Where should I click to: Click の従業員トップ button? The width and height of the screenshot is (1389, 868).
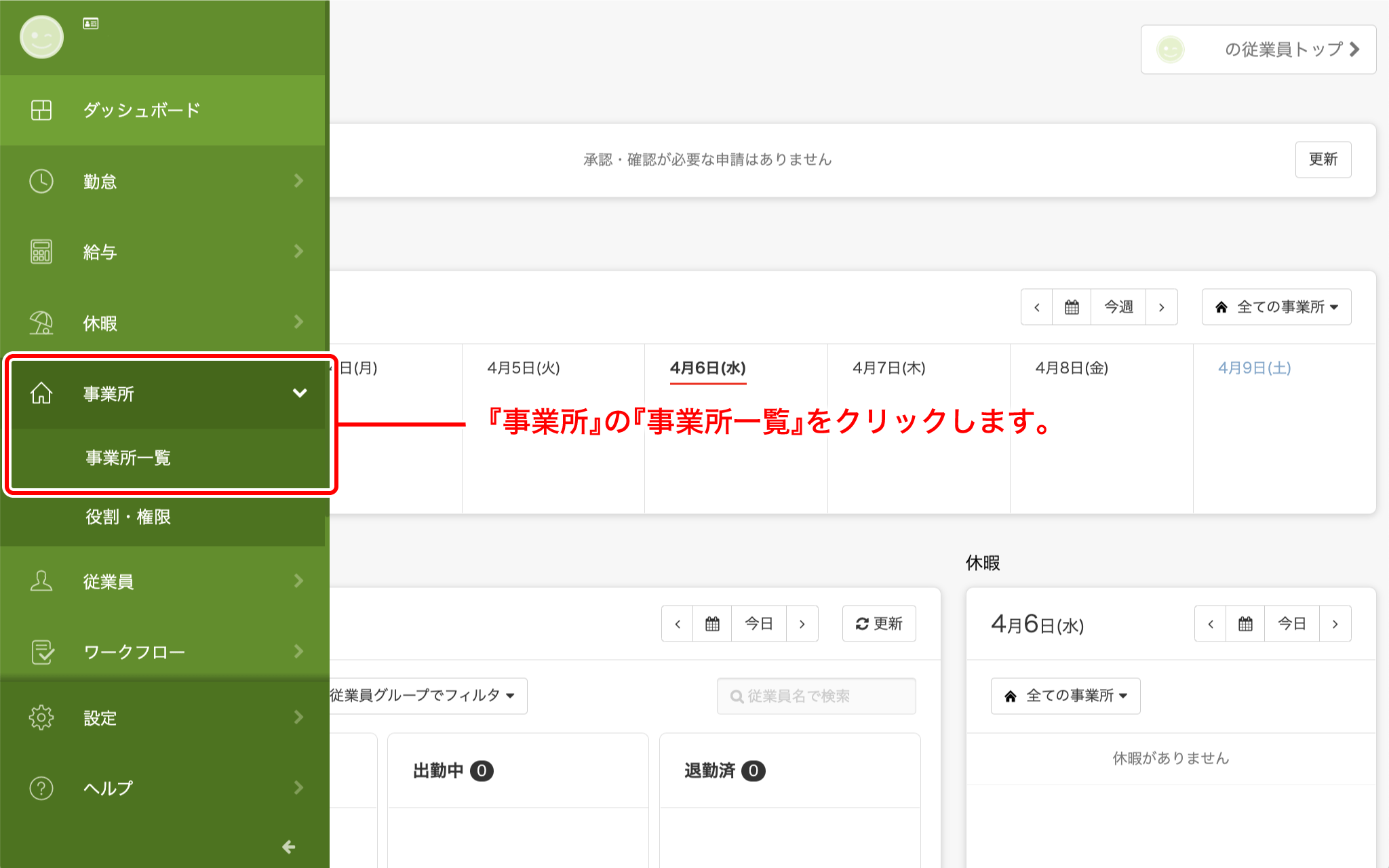point(1258,50)
